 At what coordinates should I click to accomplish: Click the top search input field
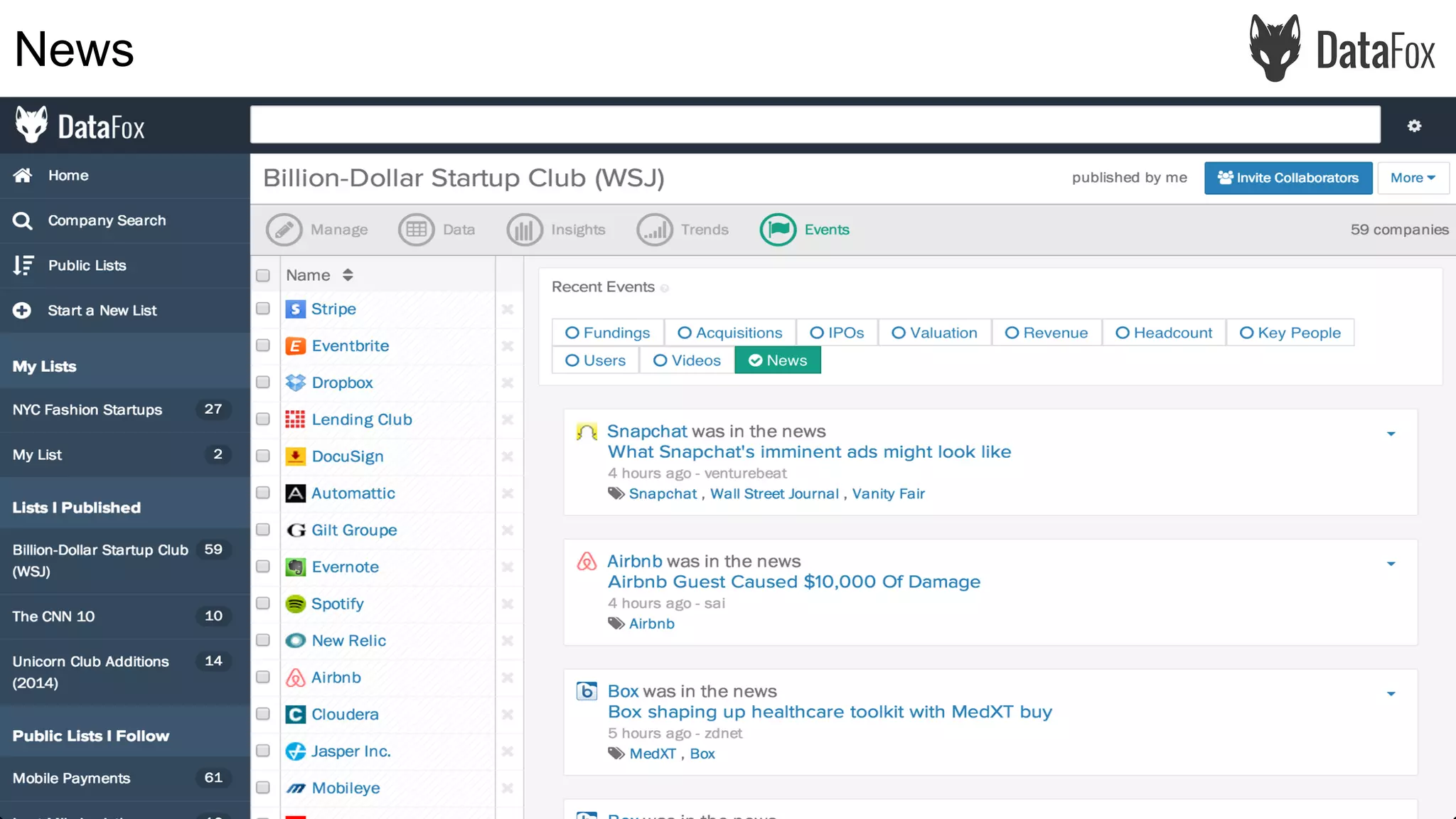(x=815, y=125)
